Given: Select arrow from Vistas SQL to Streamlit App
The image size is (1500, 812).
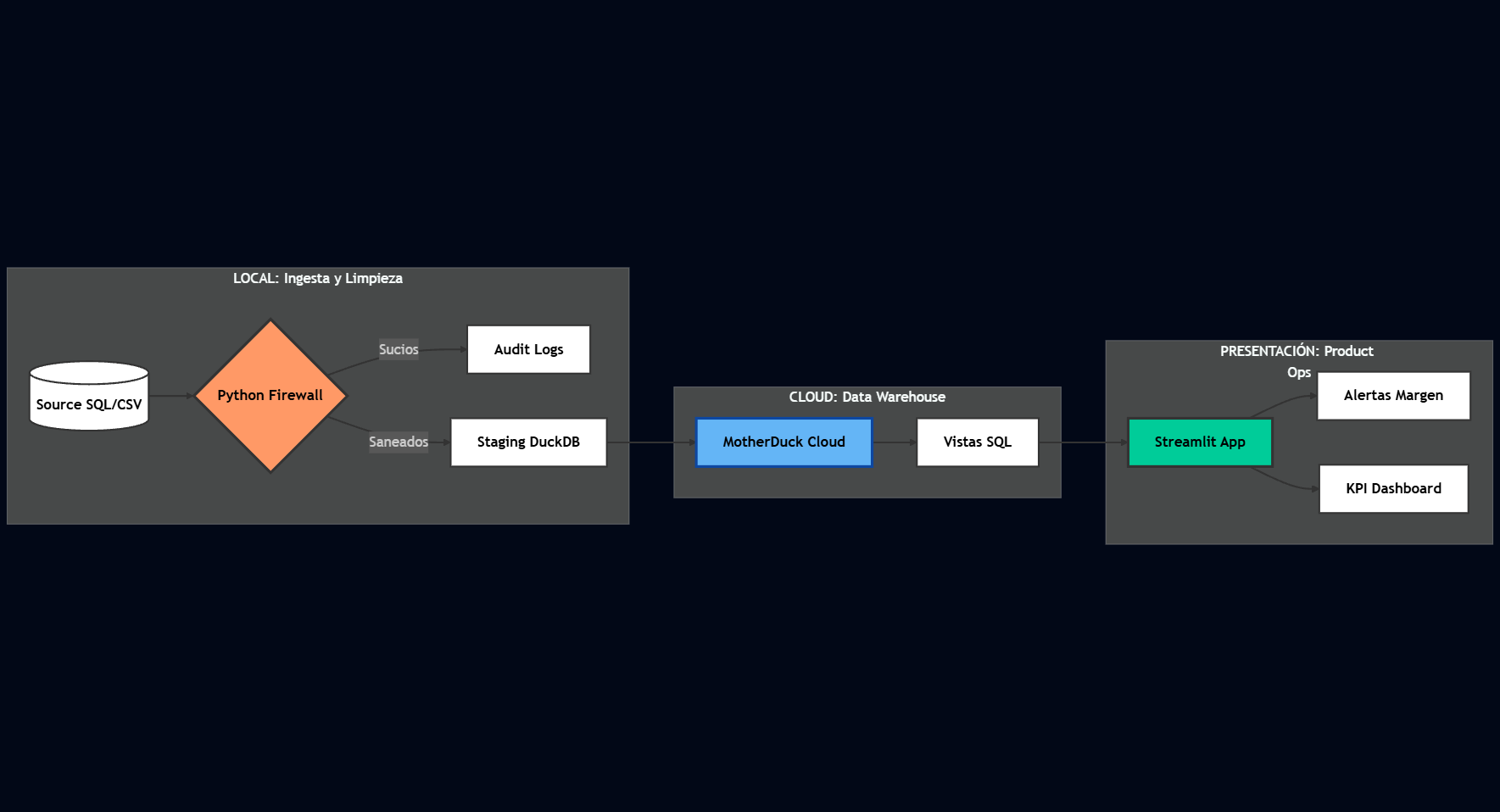Looking at the screenshot, I should 1083,442.
